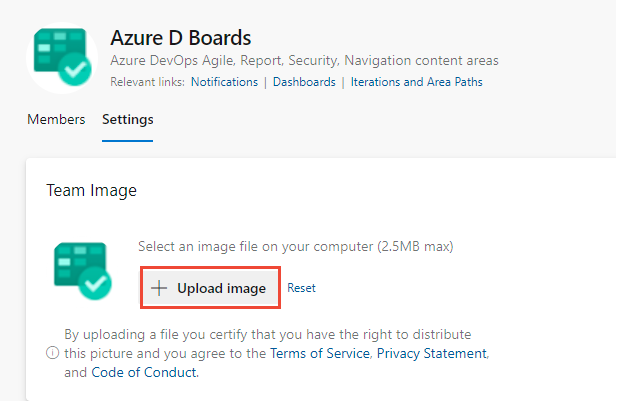Open the Code of Conduct link
Image resolution: width=617 pixels, height=401 pixels.
(x=144, y=372)
